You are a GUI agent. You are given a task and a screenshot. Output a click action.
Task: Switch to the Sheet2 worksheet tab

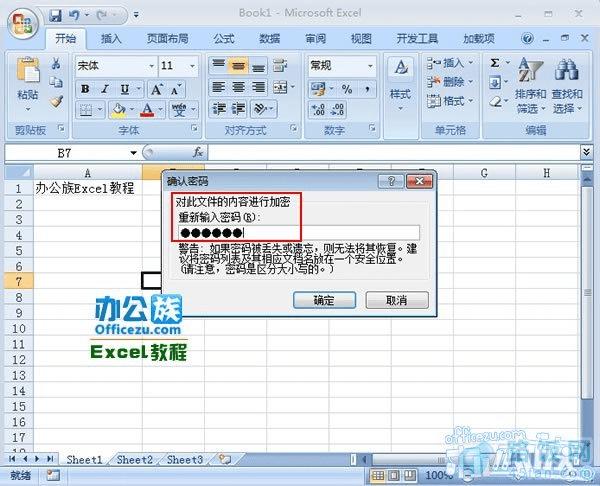click(135, 459)
